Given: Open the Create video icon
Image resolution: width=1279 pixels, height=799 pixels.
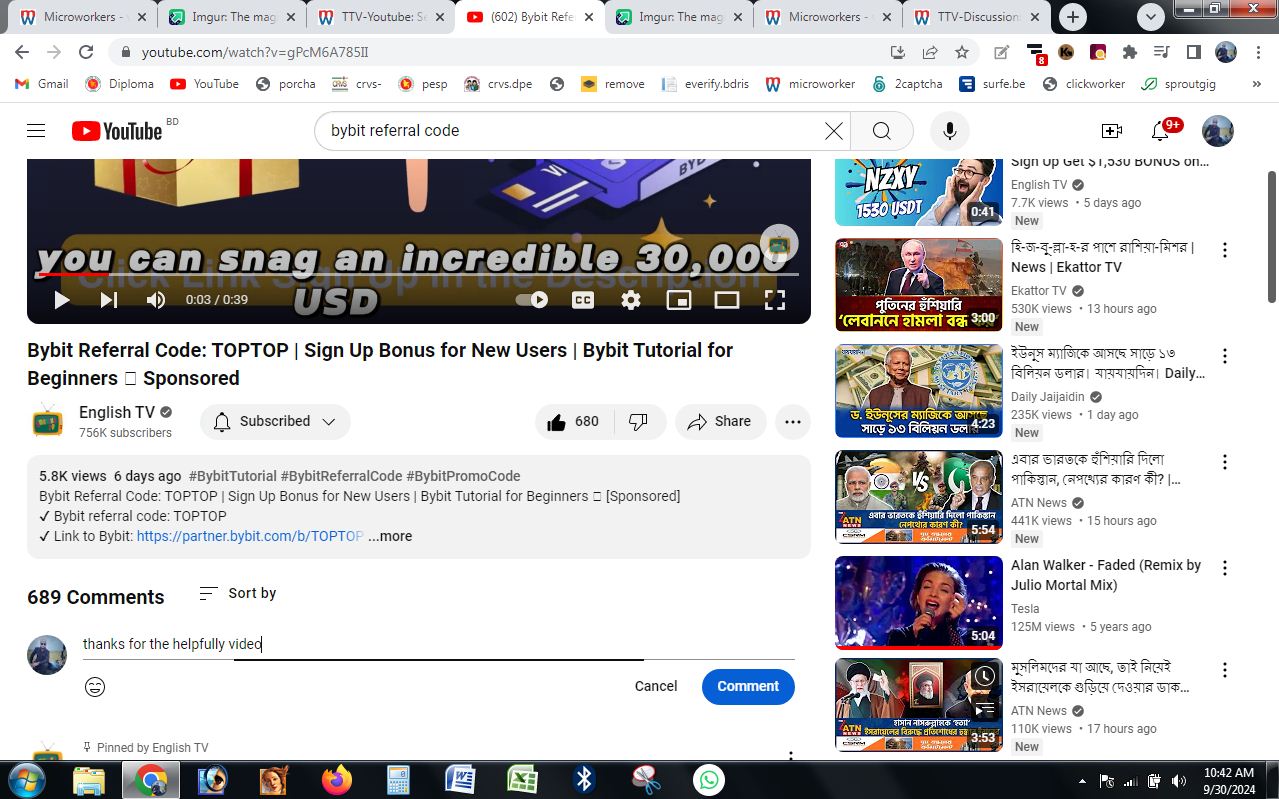Looking at the screenshot, I should 1111,131.
